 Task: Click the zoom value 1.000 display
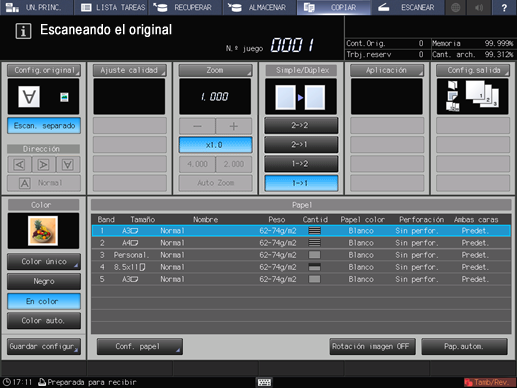click(215, 97)
